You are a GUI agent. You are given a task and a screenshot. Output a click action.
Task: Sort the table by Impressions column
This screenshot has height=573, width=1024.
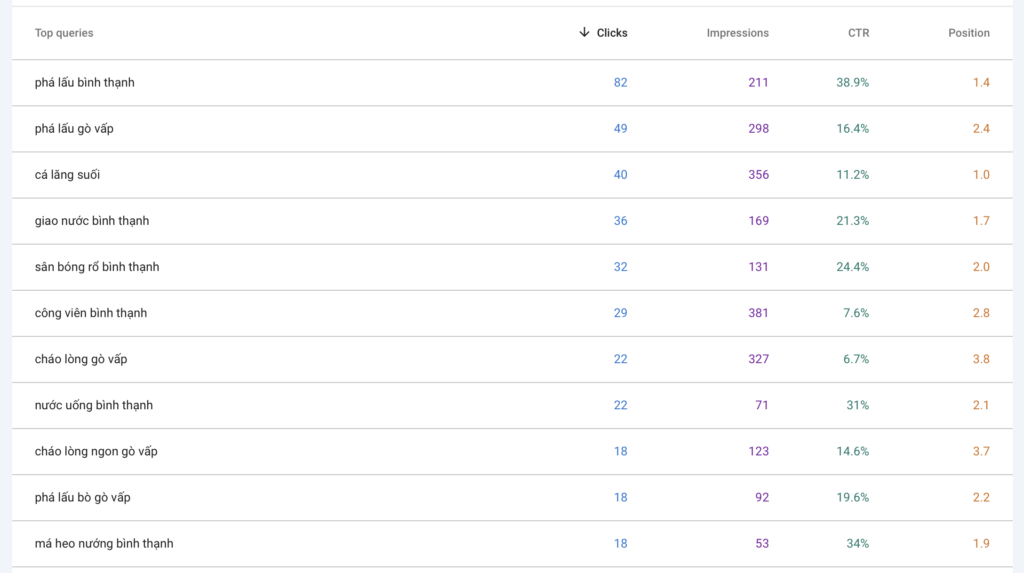pos(737,33)
